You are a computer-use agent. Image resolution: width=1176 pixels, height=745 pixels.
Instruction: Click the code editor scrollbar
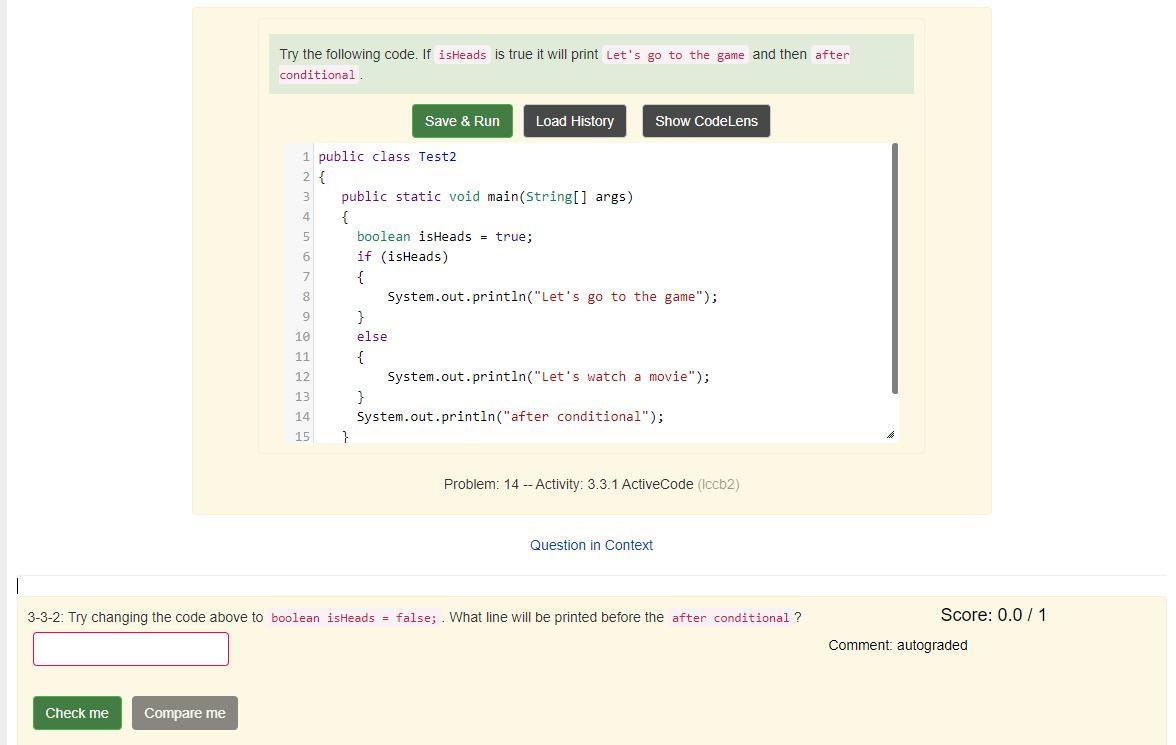pyautogui.click(x=893, y=270)
